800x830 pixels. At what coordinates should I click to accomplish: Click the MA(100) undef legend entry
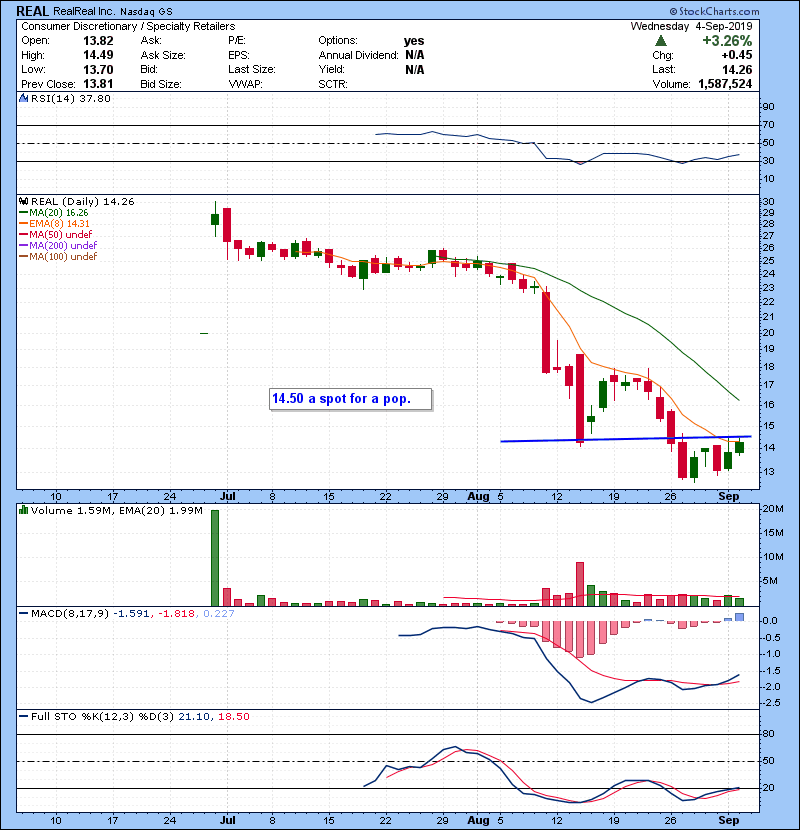(58, 257)
